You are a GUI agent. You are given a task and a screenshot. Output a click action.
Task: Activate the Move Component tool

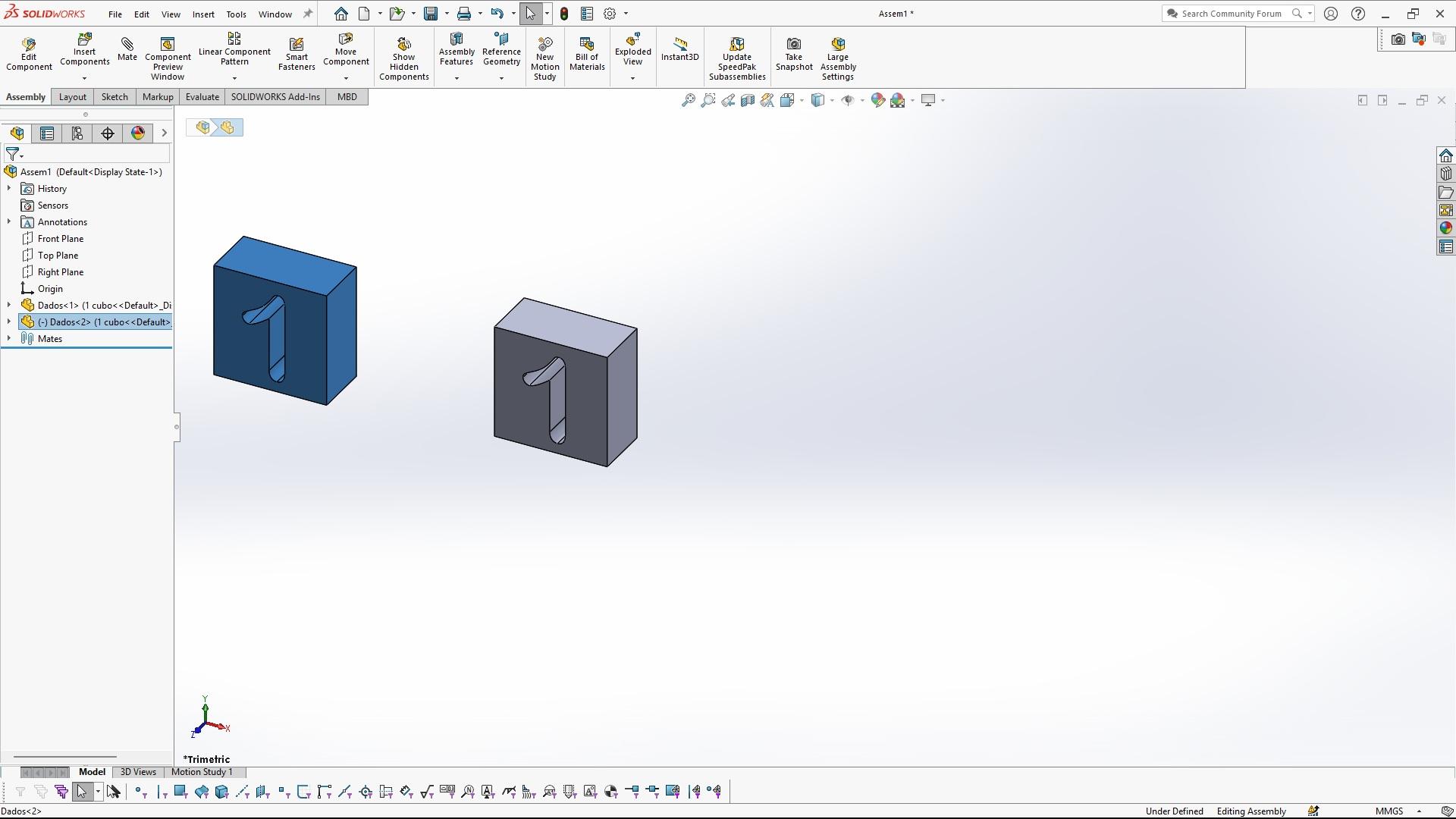coord(346,50)
